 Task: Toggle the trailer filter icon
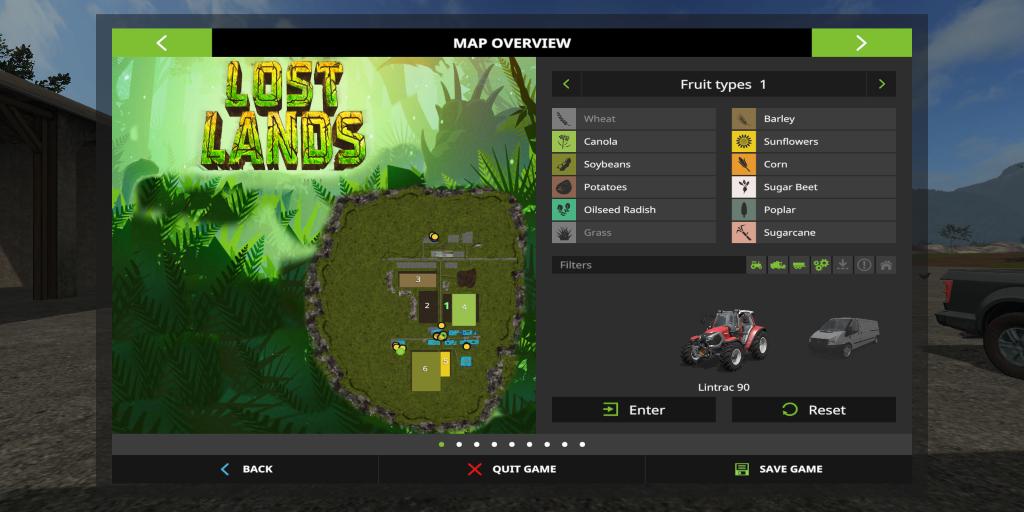799,265
